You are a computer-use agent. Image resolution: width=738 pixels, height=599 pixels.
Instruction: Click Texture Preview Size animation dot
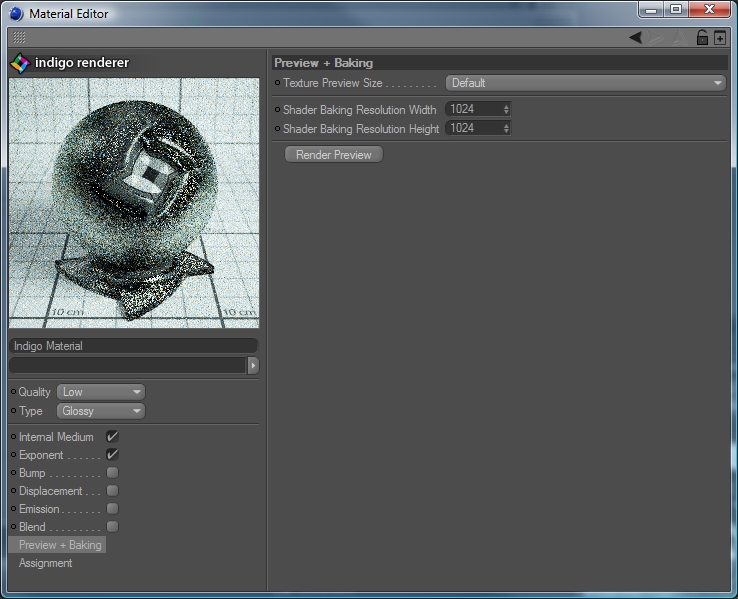pyautogui.click(x=277, y=83)
